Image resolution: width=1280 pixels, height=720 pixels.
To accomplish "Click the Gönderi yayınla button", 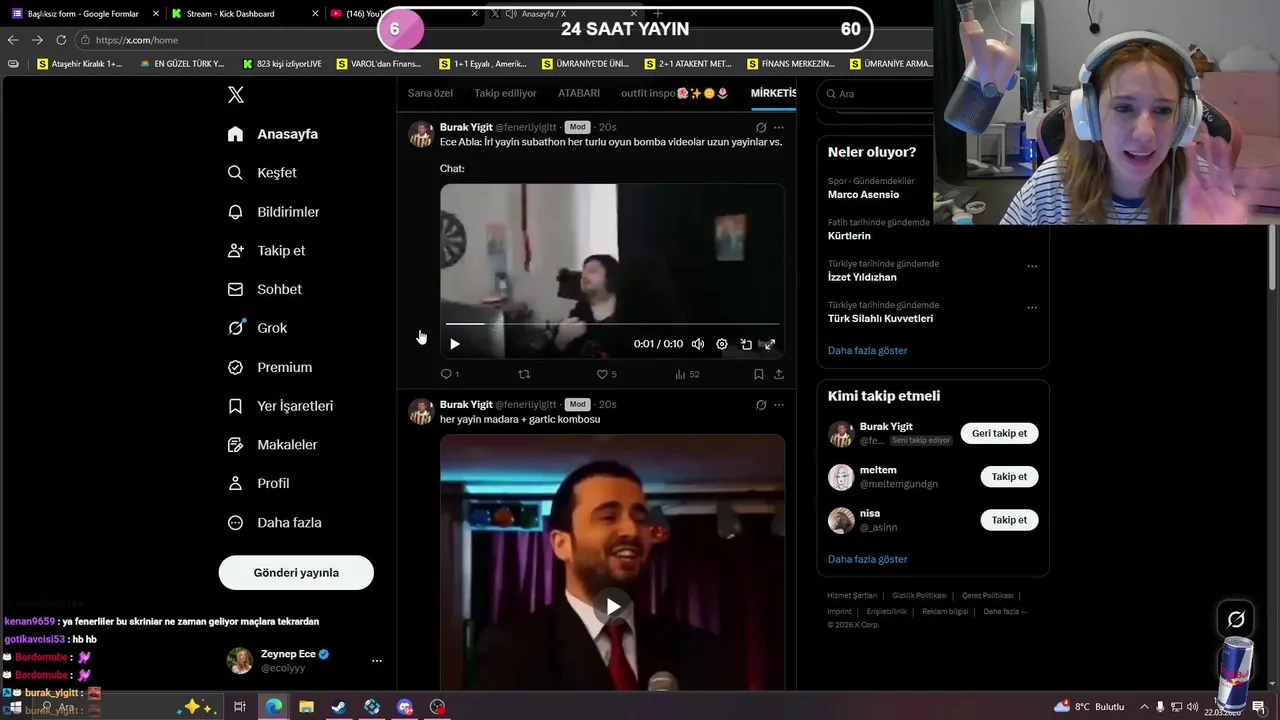I will click(x=296, y=572).
